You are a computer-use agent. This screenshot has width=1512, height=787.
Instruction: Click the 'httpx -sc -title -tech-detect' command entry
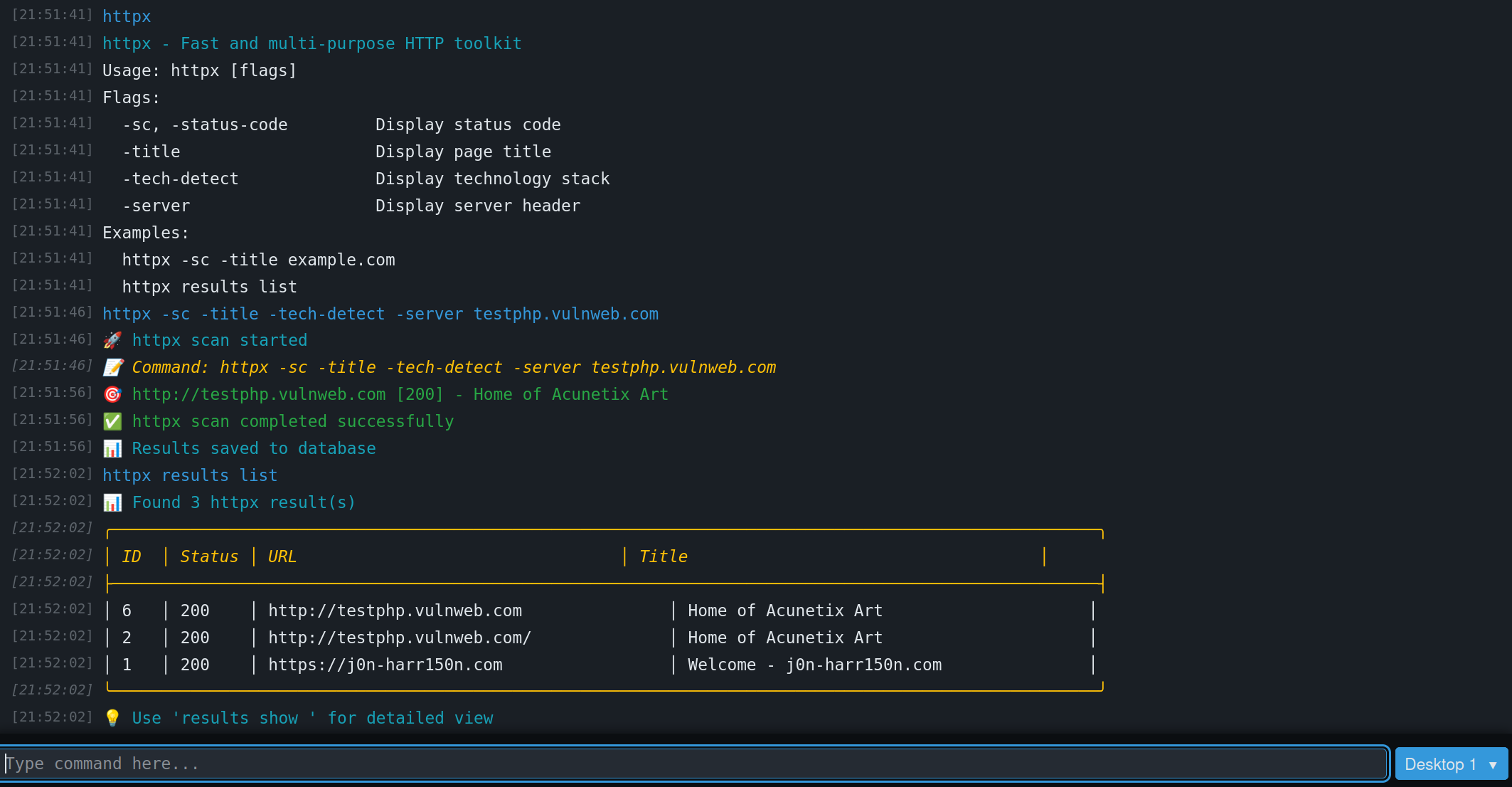(380, 313)
